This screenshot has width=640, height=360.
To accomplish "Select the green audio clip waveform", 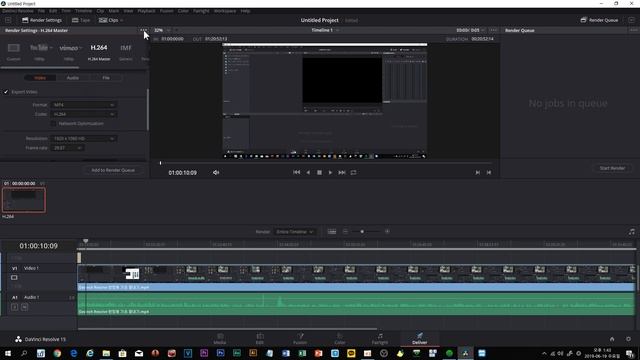I will (356, 304).
